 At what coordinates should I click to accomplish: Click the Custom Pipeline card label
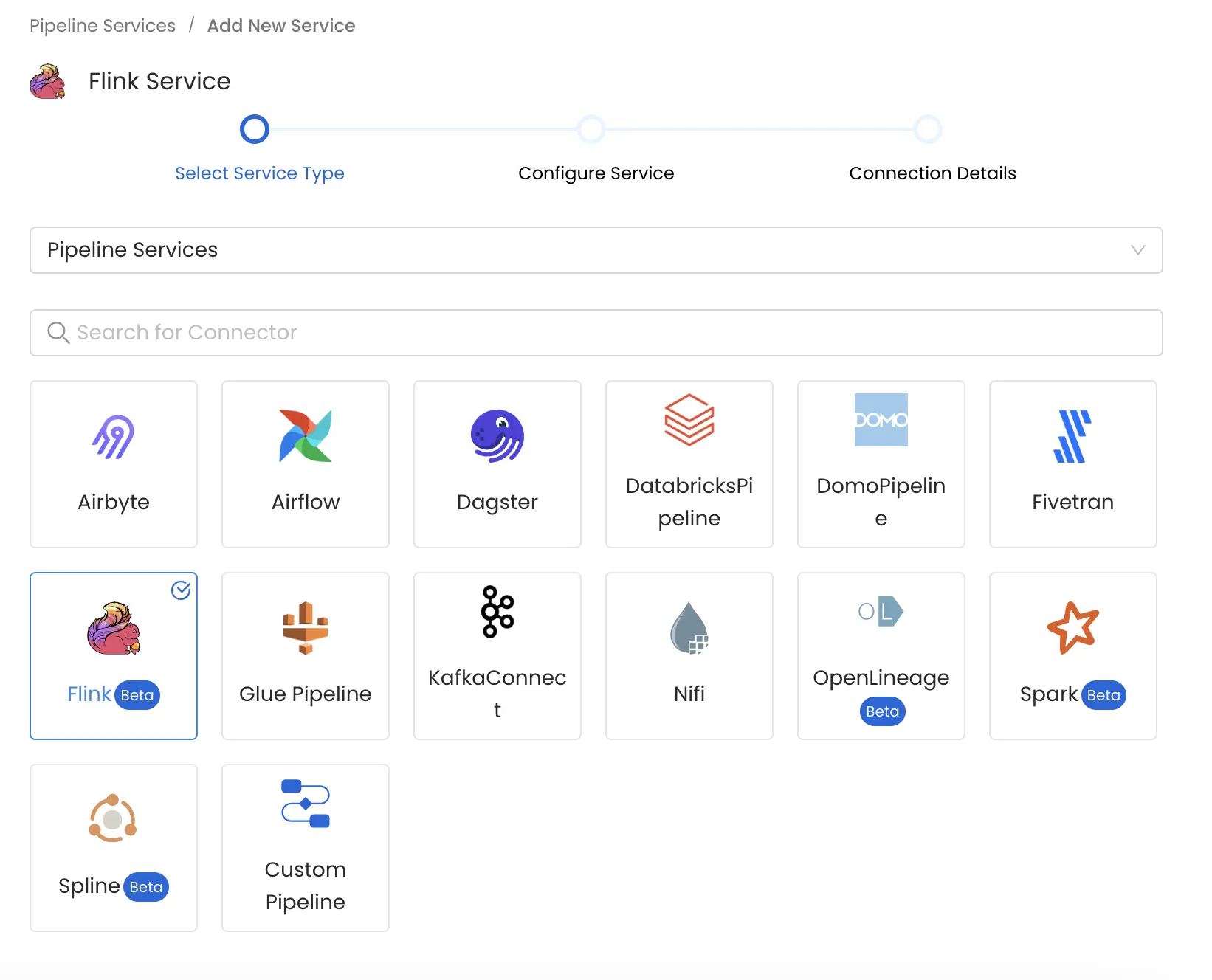pos(305,886)
